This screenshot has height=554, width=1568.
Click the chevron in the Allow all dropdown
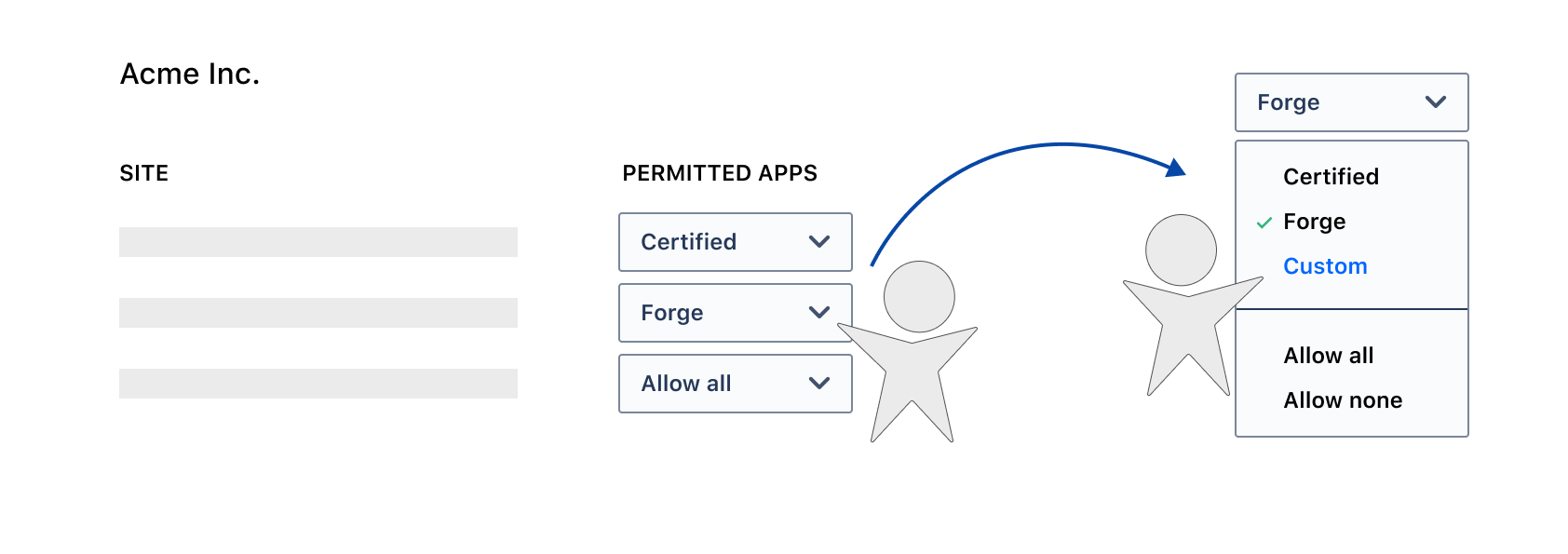pyautogui.click(x=819, y=384)
